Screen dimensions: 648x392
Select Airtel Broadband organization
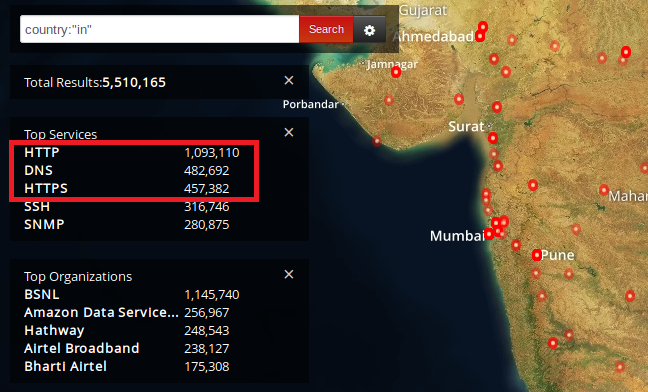(82, 349)
